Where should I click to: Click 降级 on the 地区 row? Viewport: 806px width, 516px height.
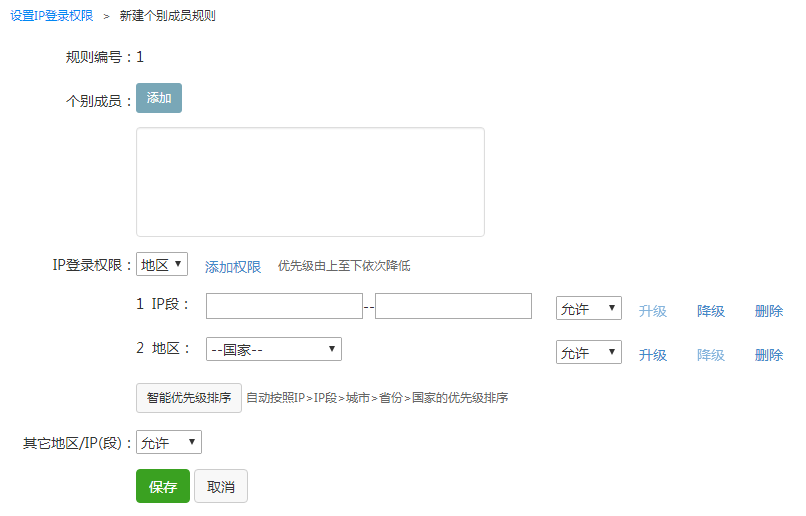(711, 355)
